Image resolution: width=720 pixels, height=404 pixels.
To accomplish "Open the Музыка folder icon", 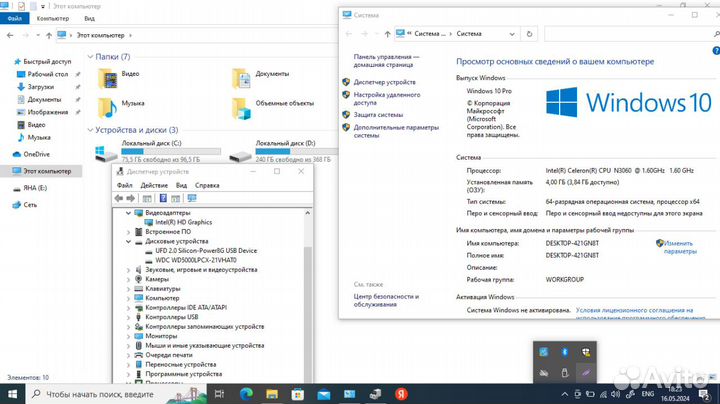I will (108, 103).
